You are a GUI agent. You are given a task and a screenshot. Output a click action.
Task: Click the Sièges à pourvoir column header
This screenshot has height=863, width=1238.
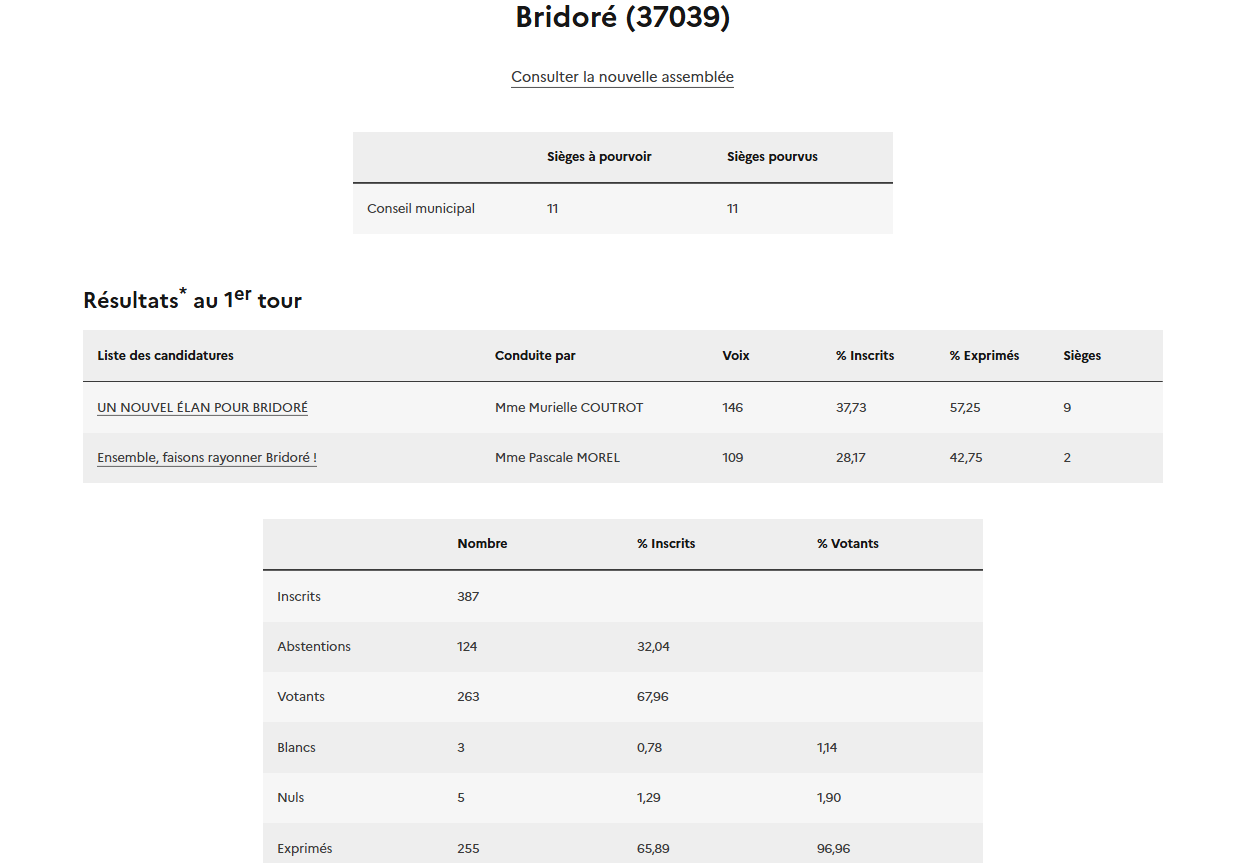pyautogui.click(x=599, y=157)
